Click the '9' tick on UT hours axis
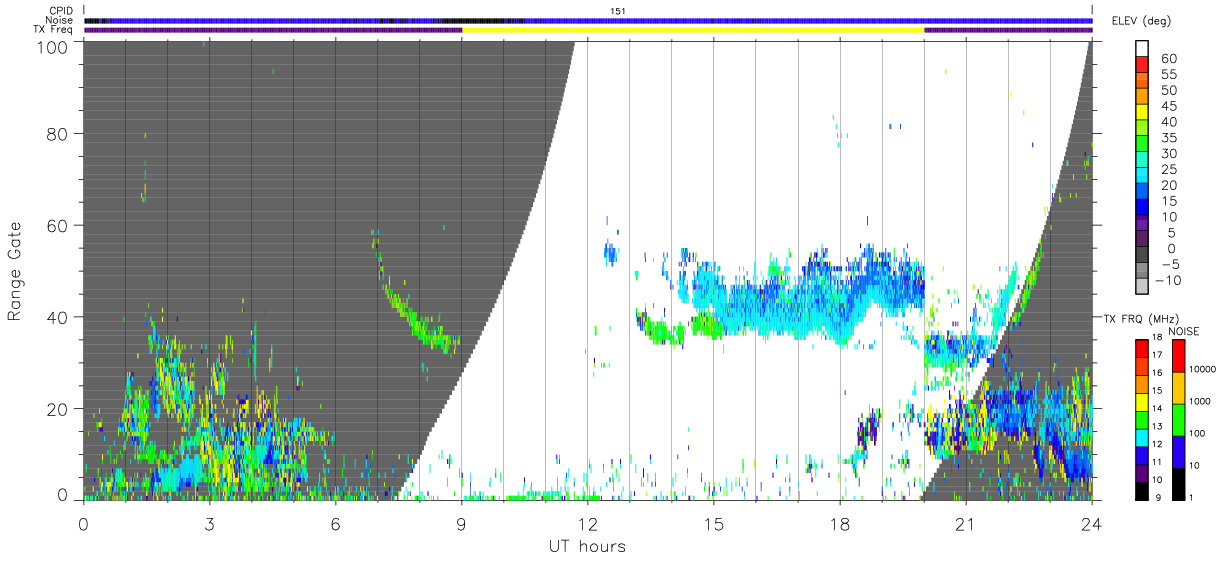The height and width of the screenshot is (567, 1228). [461, 524]
